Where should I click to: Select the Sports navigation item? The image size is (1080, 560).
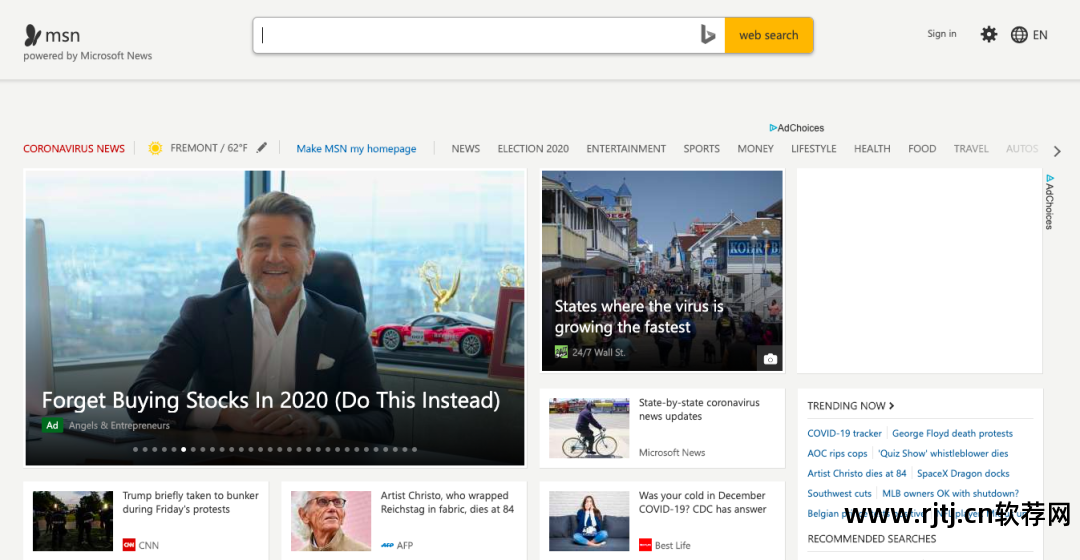(701, 149)
